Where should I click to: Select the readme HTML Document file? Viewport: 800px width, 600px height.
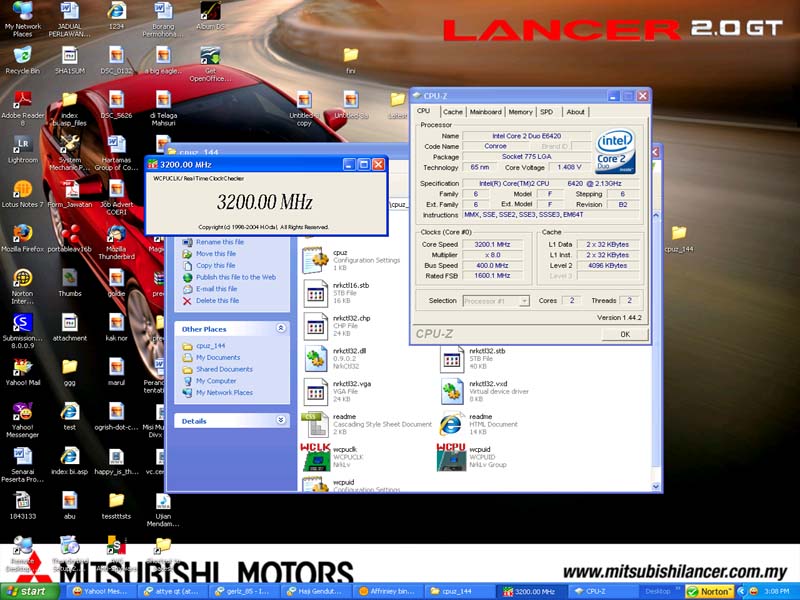tap(479, 424)
